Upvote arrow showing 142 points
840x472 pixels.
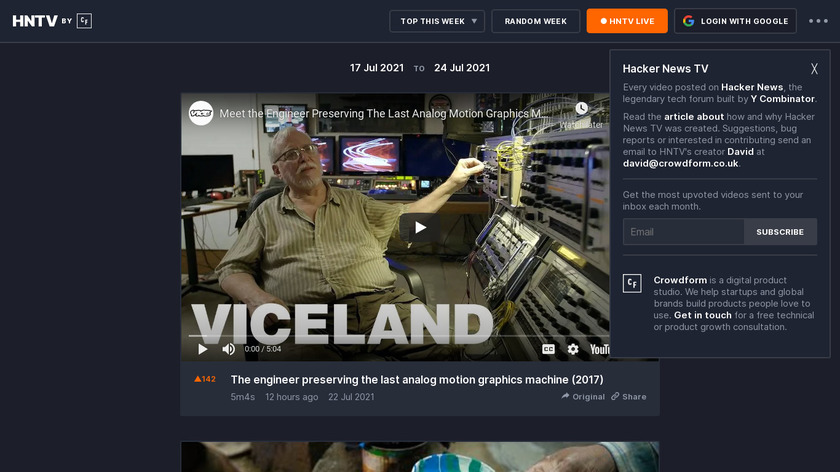[x=205, y=379]
